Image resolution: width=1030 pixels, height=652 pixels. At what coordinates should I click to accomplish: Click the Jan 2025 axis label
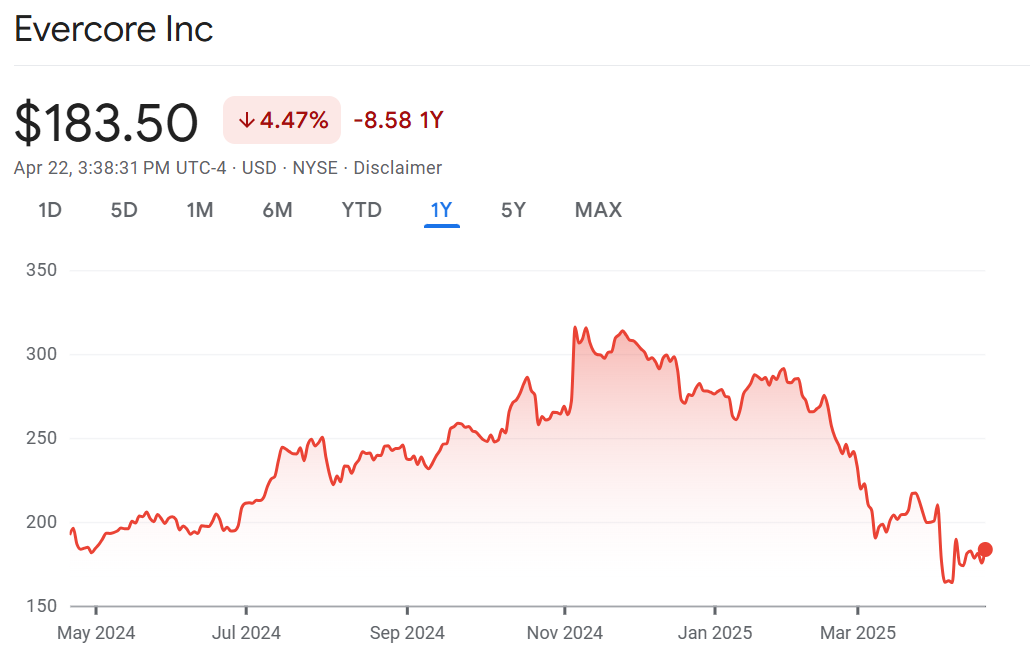point(715,633)
